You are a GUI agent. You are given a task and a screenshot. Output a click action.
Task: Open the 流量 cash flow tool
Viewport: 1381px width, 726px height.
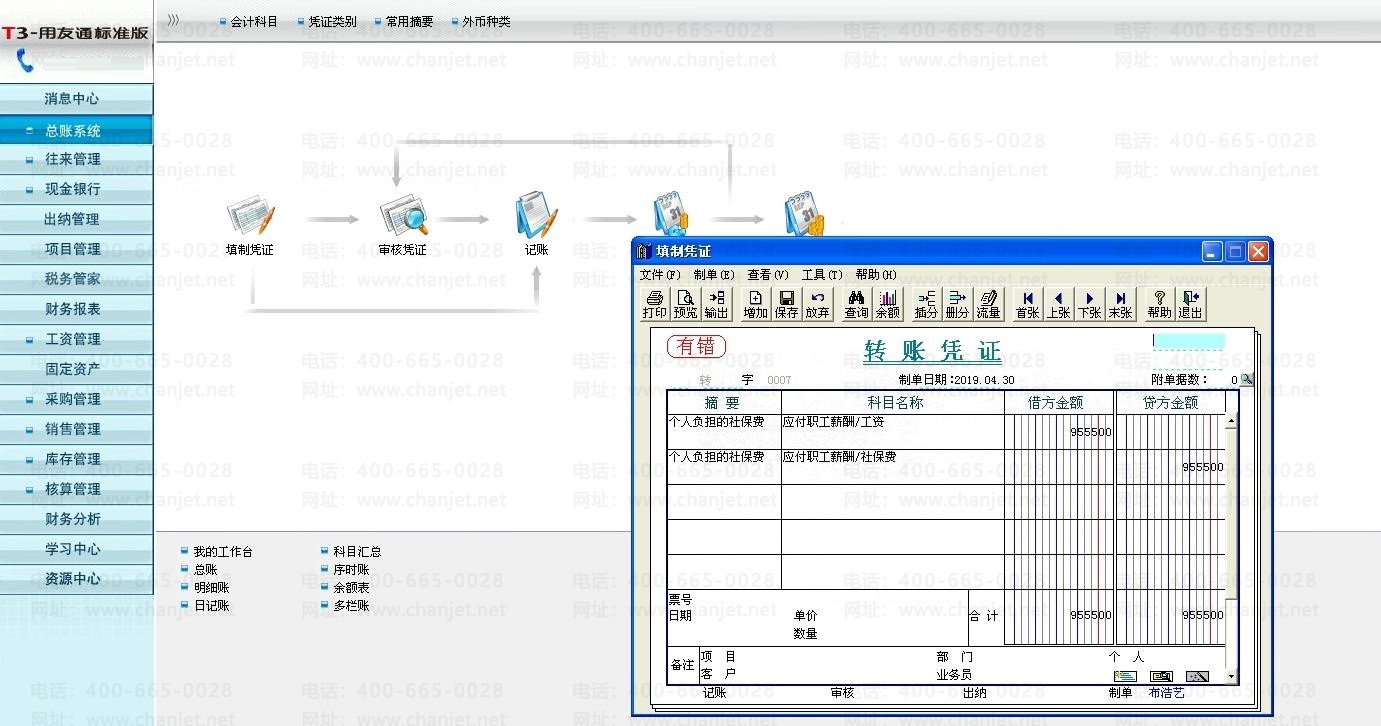[x=988, y=304]
